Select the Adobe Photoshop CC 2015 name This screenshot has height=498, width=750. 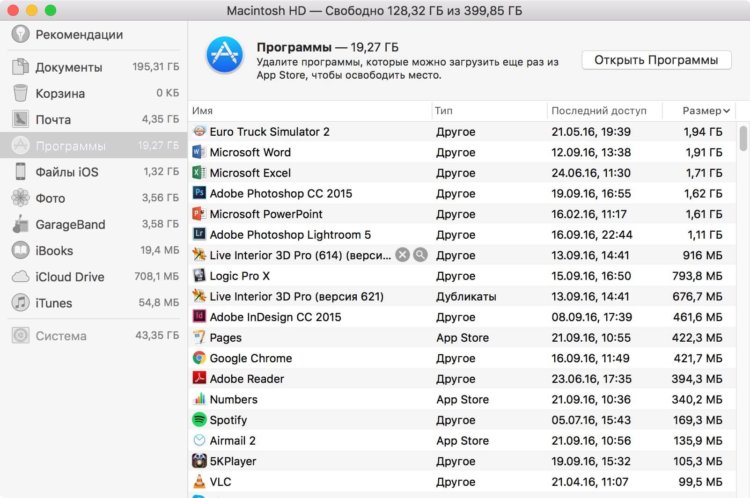(281, 193)
